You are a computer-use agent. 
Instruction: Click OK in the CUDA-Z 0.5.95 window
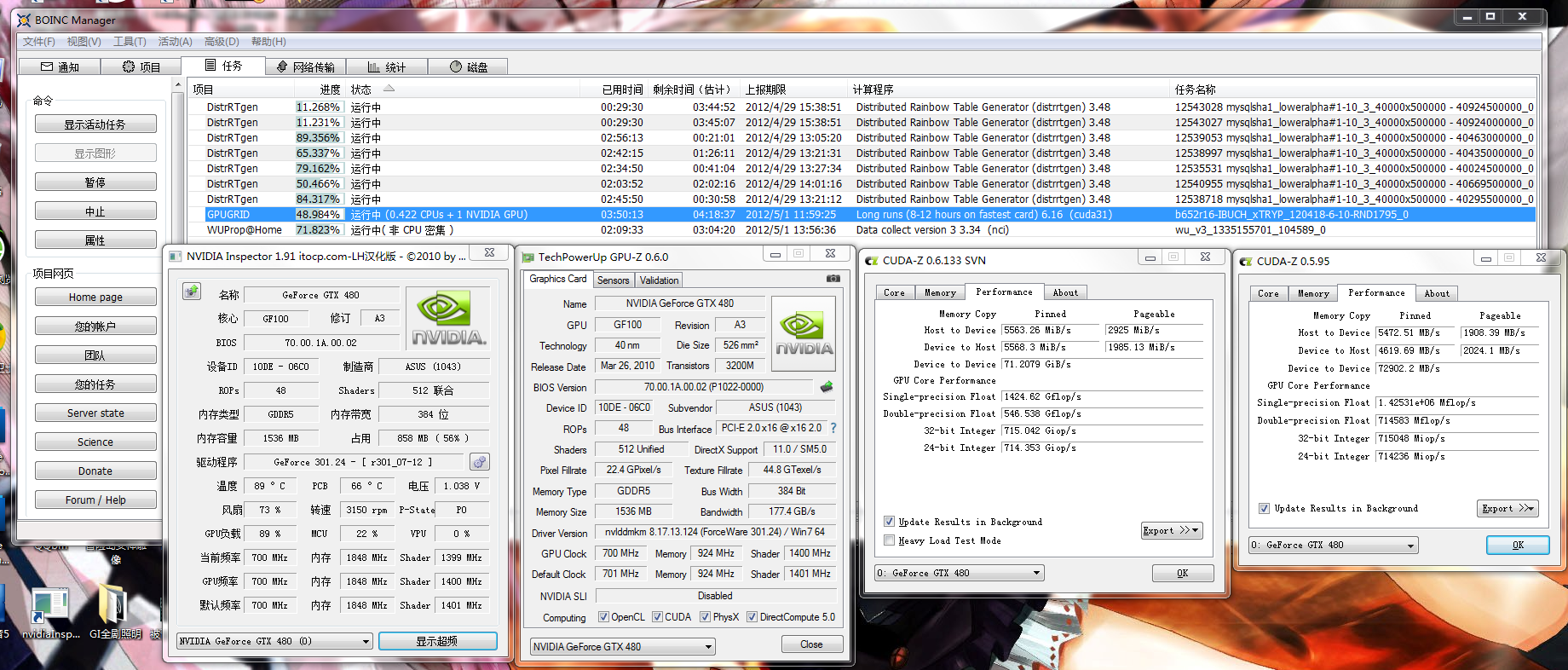tap(1518, 545)
